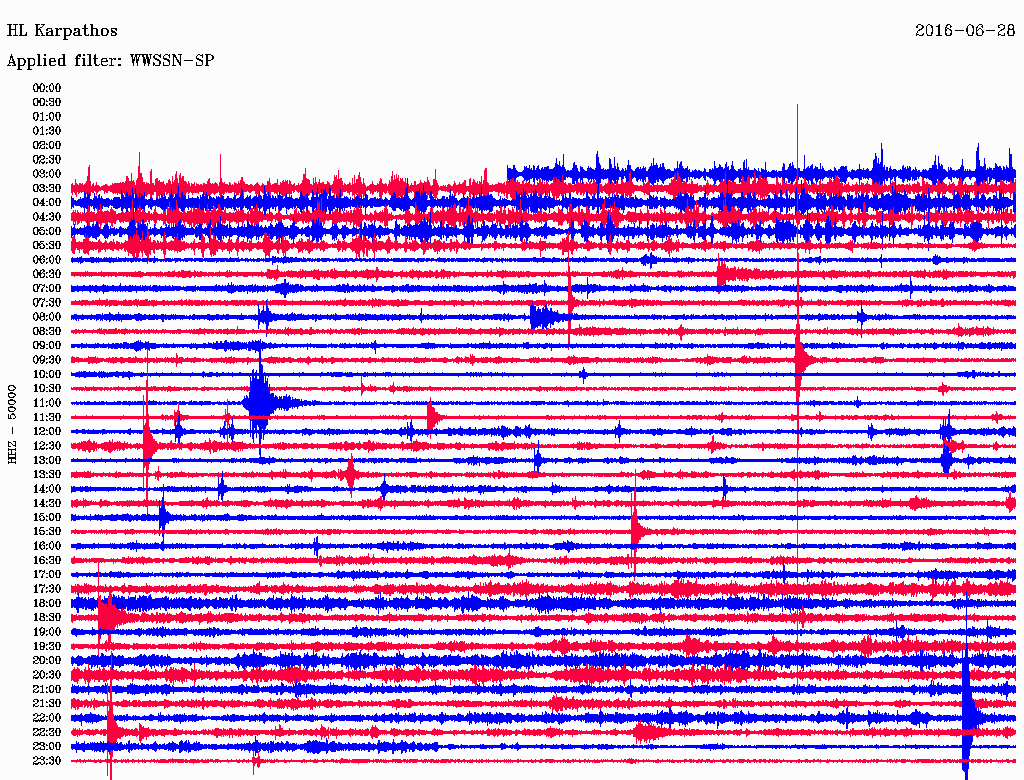Viewport: 1024px width, 780px height.
Task: Click the 'HL Karpathos' station title
Action: 62,31
